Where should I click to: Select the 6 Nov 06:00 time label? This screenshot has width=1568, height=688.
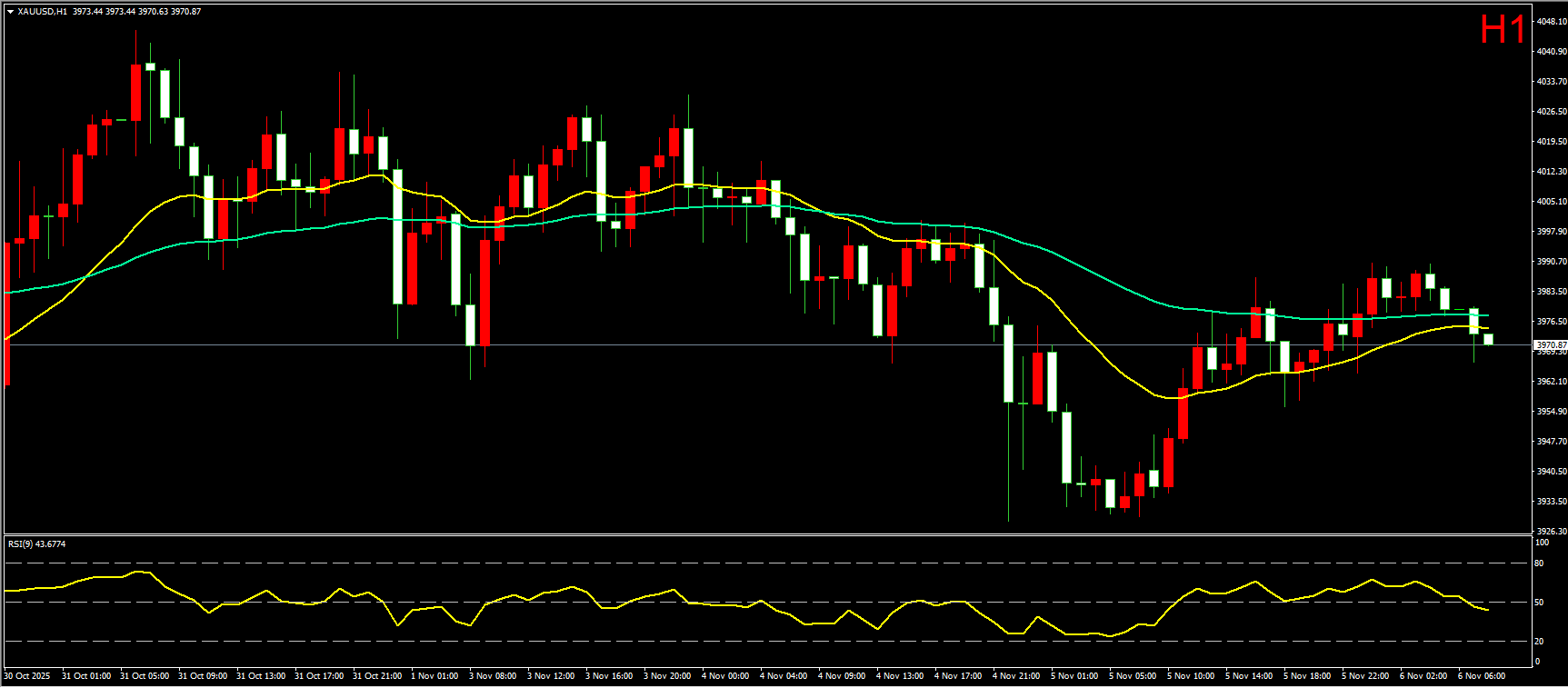(x=1482, y=676)
